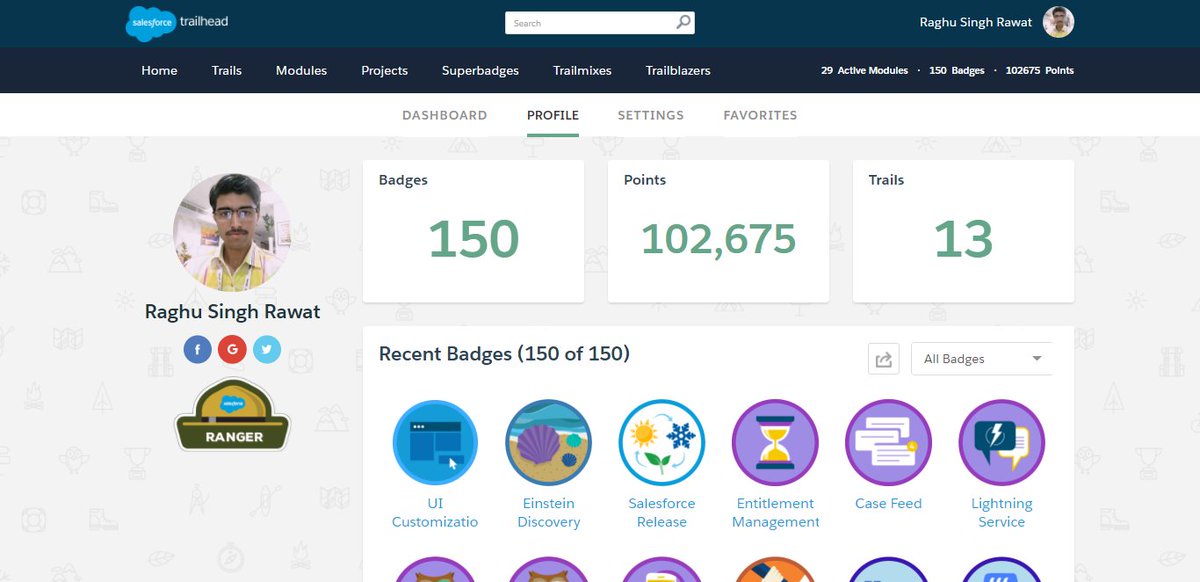Click the Ranger rank badge

[233, 415]
